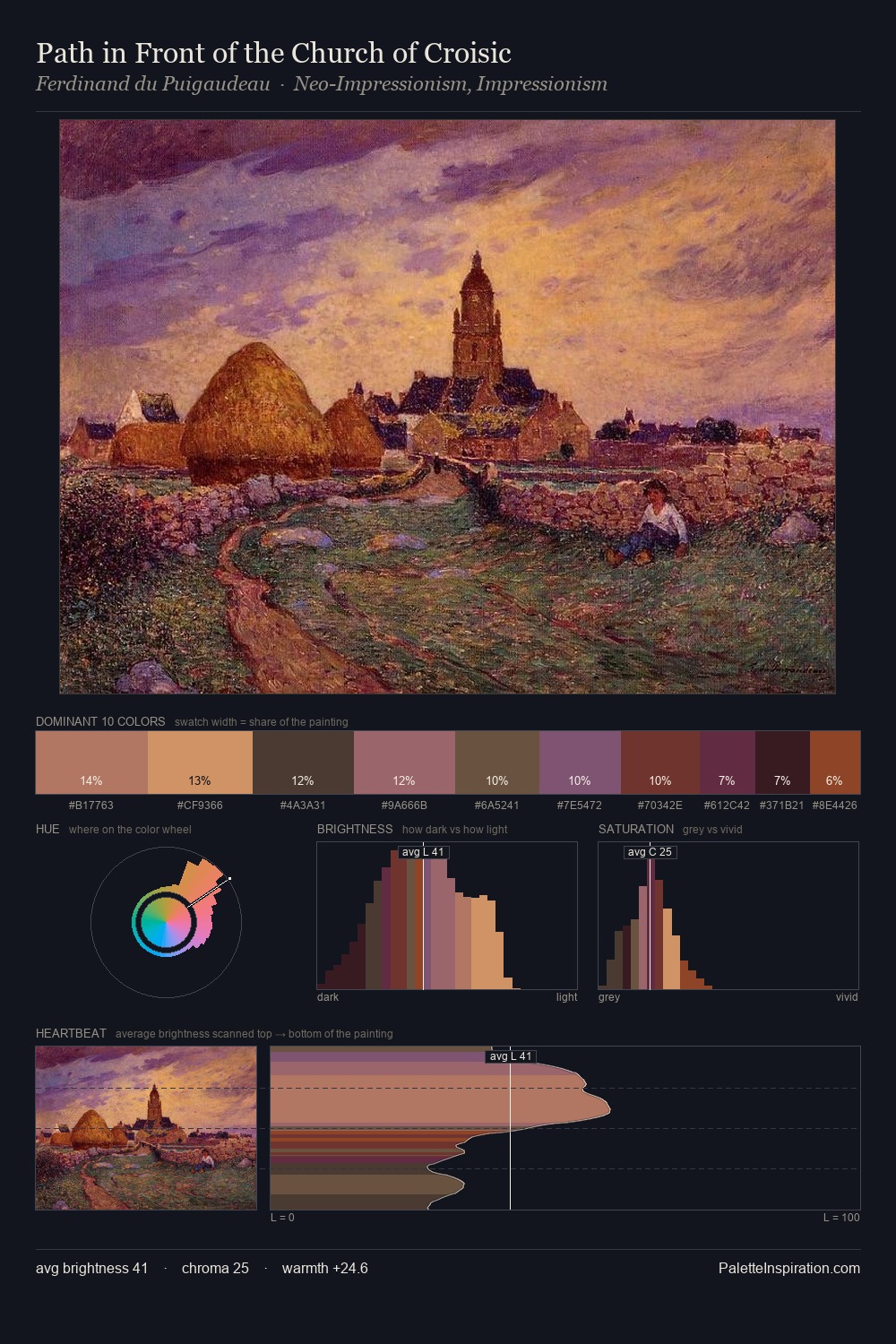Select the purple #7E5472 swatch
The image size is (896, 1344).
coord(580,762)
